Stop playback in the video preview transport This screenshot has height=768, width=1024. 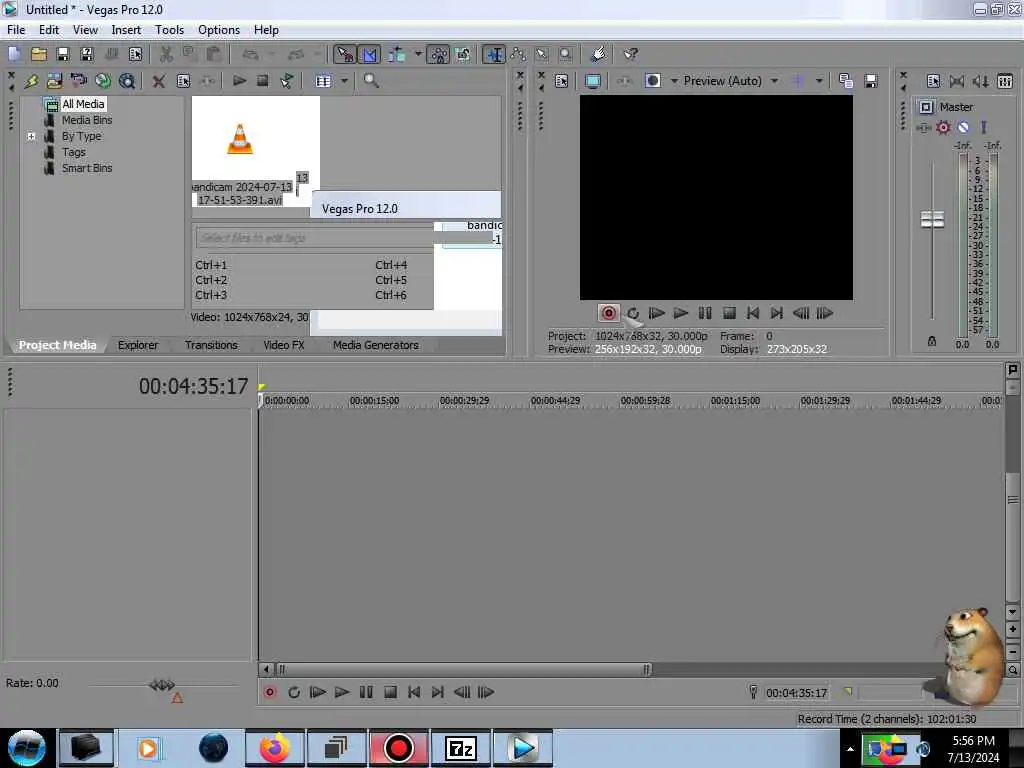729,313
